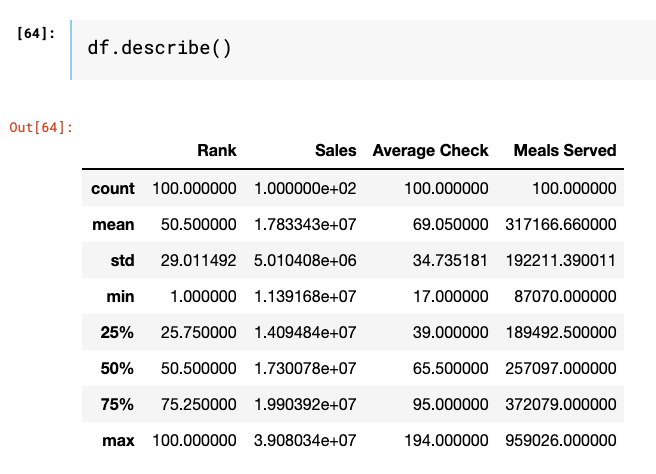656x474 pixels.
Task: Click the 50% row label
Action: pyautogui.click(x=117, y=369)
